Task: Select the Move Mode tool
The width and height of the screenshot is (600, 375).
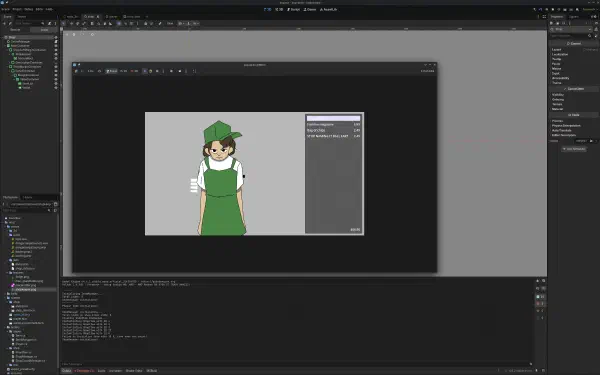Action: (x=71, y=23)
